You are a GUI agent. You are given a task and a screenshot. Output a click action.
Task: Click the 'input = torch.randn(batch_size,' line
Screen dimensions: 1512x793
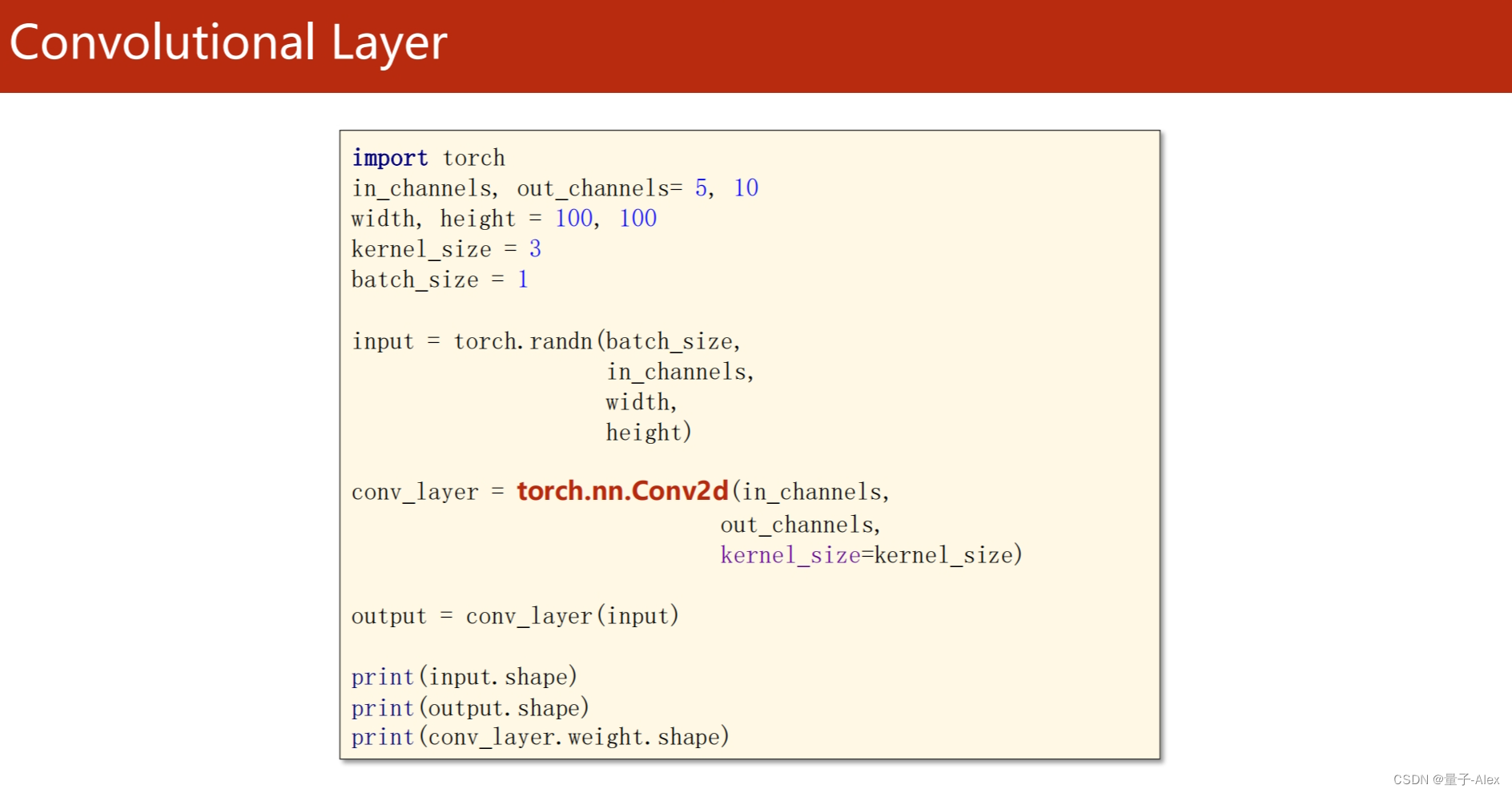pyautogui.click(x=546, y=341)
